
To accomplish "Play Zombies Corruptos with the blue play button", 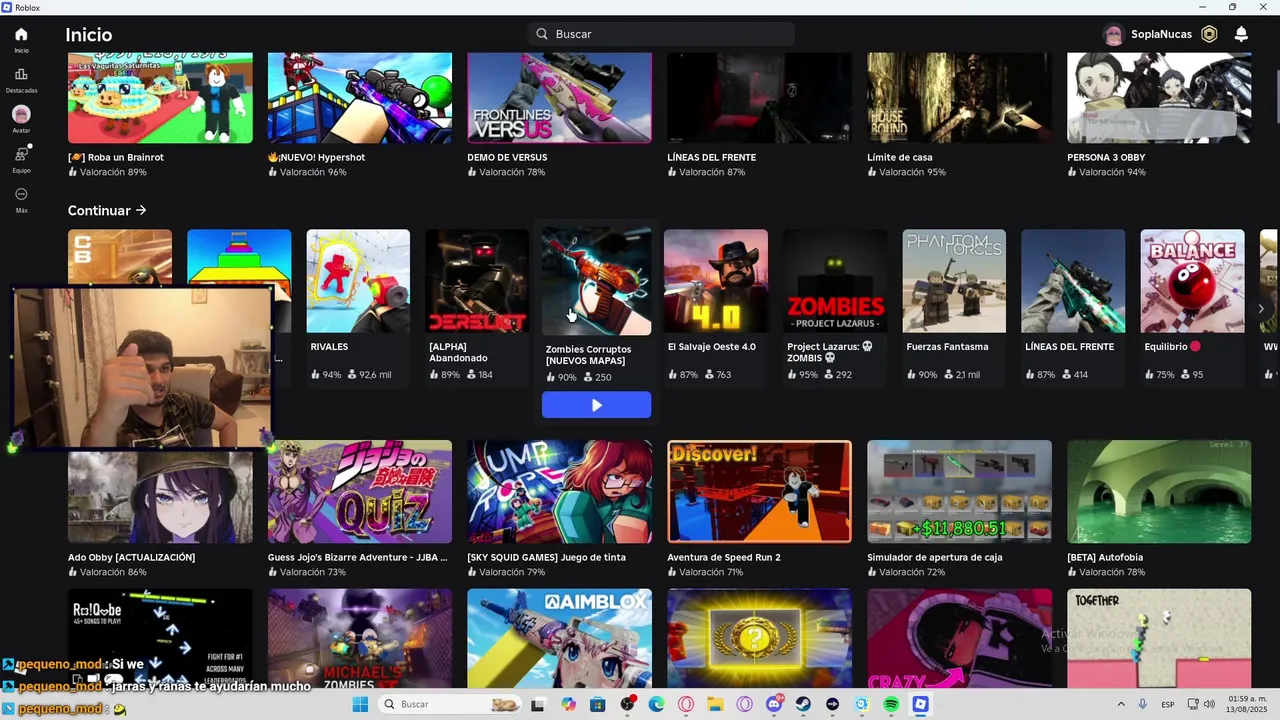I will (596, 405).
